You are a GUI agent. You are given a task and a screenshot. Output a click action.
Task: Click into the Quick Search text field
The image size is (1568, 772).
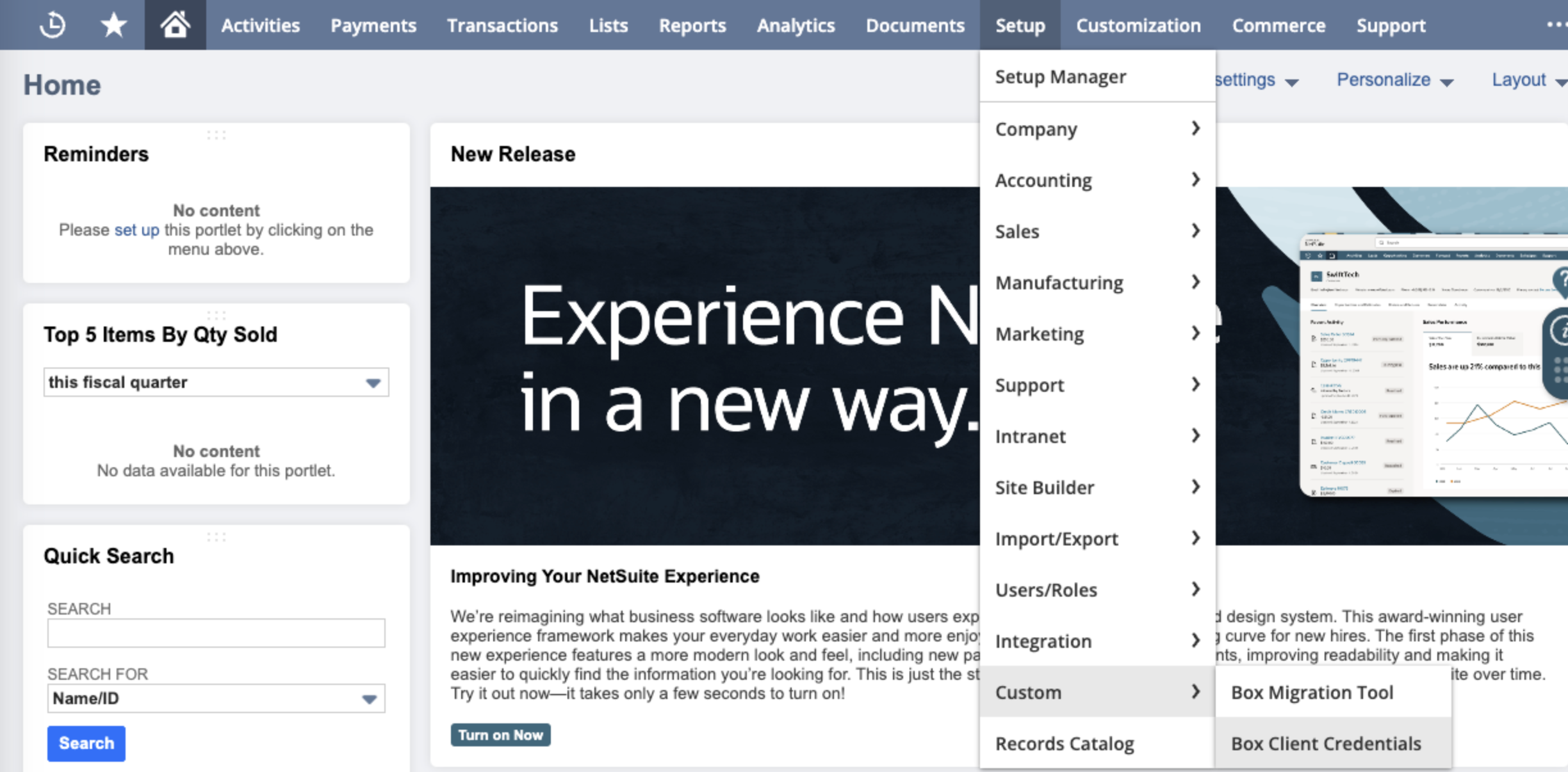pyautogui.click(x=216, y=633)
